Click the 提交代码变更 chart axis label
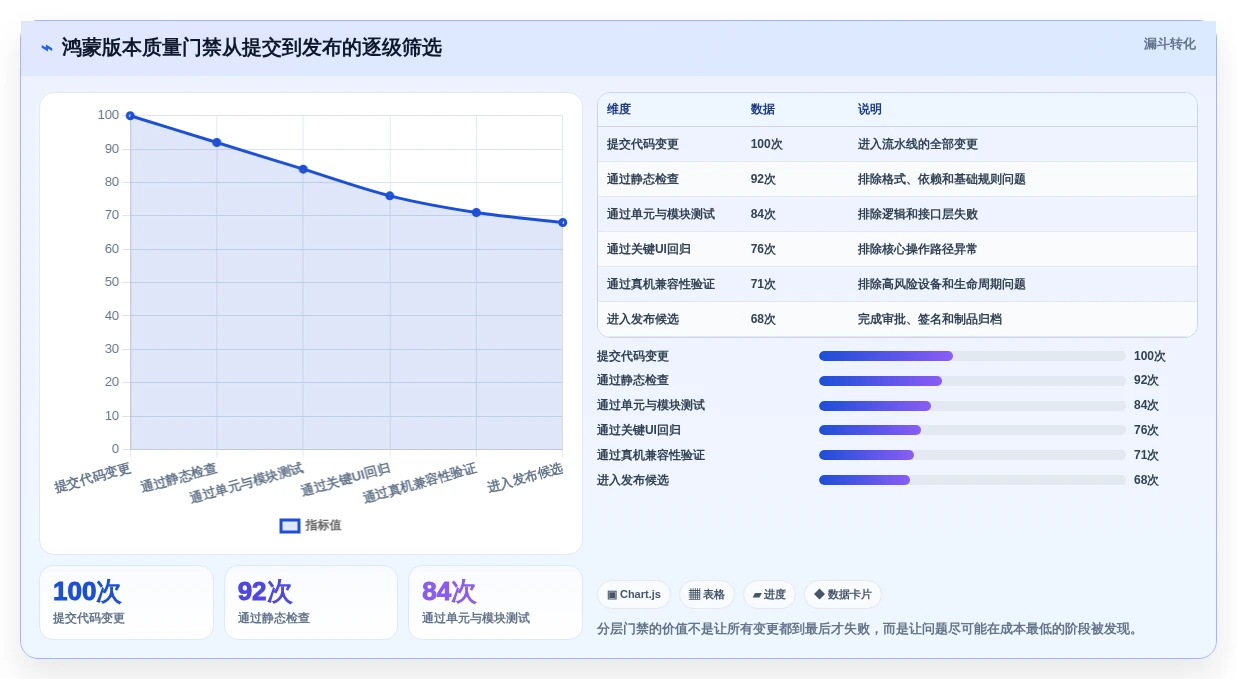 pos(93,477)
